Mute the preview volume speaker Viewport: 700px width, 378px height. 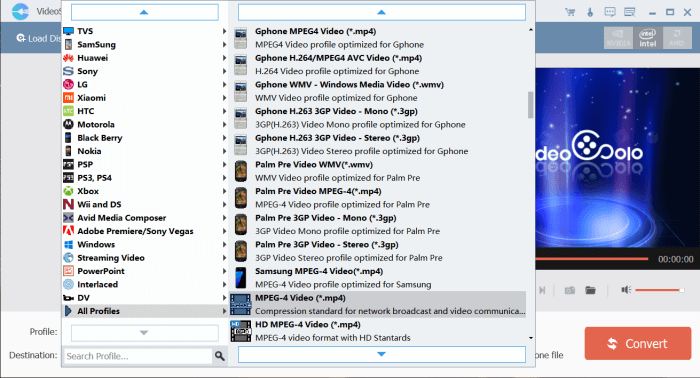click(626, 290)
